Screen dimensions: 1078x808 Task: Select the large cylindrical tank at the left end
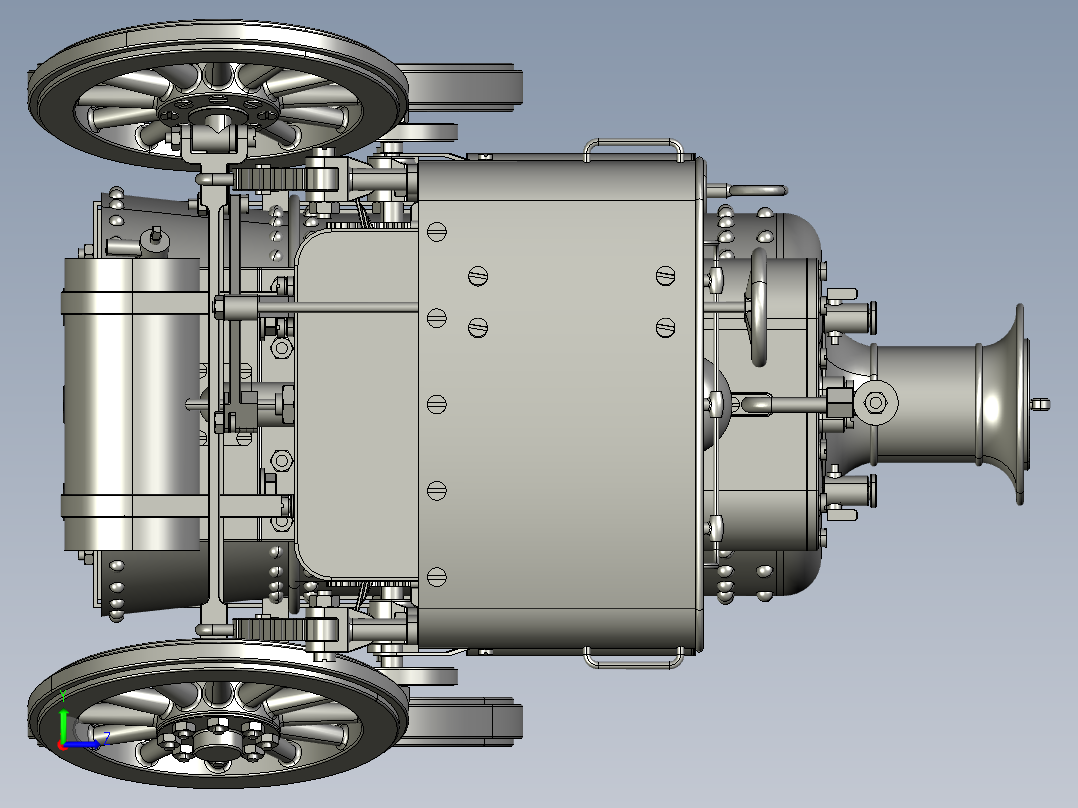[x=131, y=404]
